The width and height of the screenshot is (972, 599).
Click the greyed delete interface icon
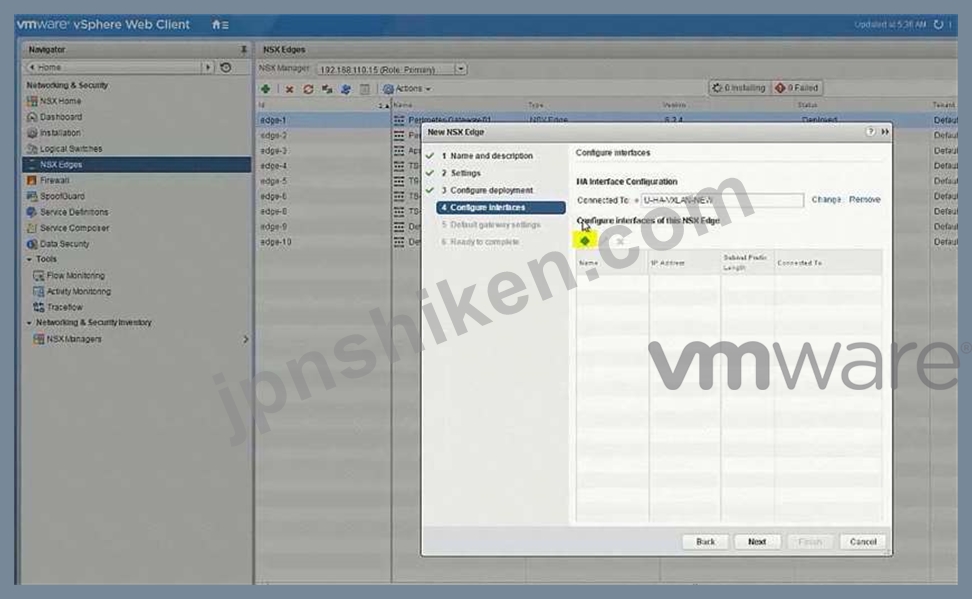point(620,241)
